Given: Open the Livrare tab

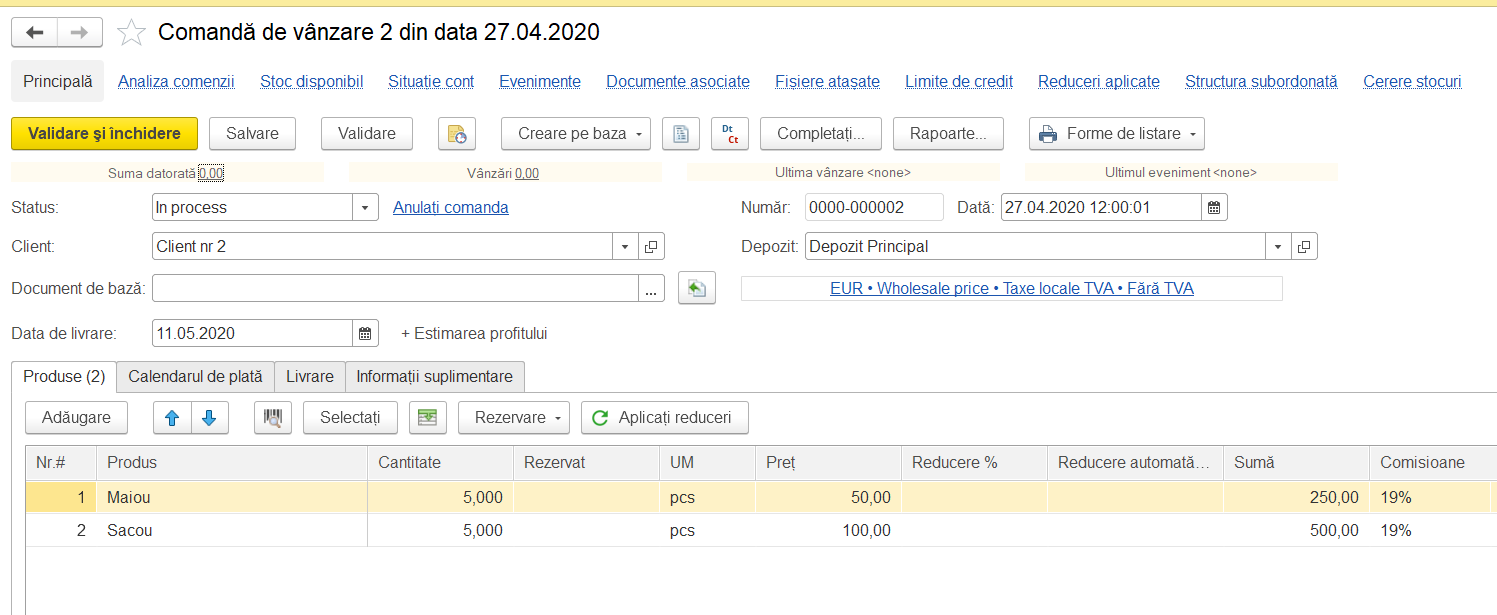Looking at the screenshot, I should coord(310,377).
